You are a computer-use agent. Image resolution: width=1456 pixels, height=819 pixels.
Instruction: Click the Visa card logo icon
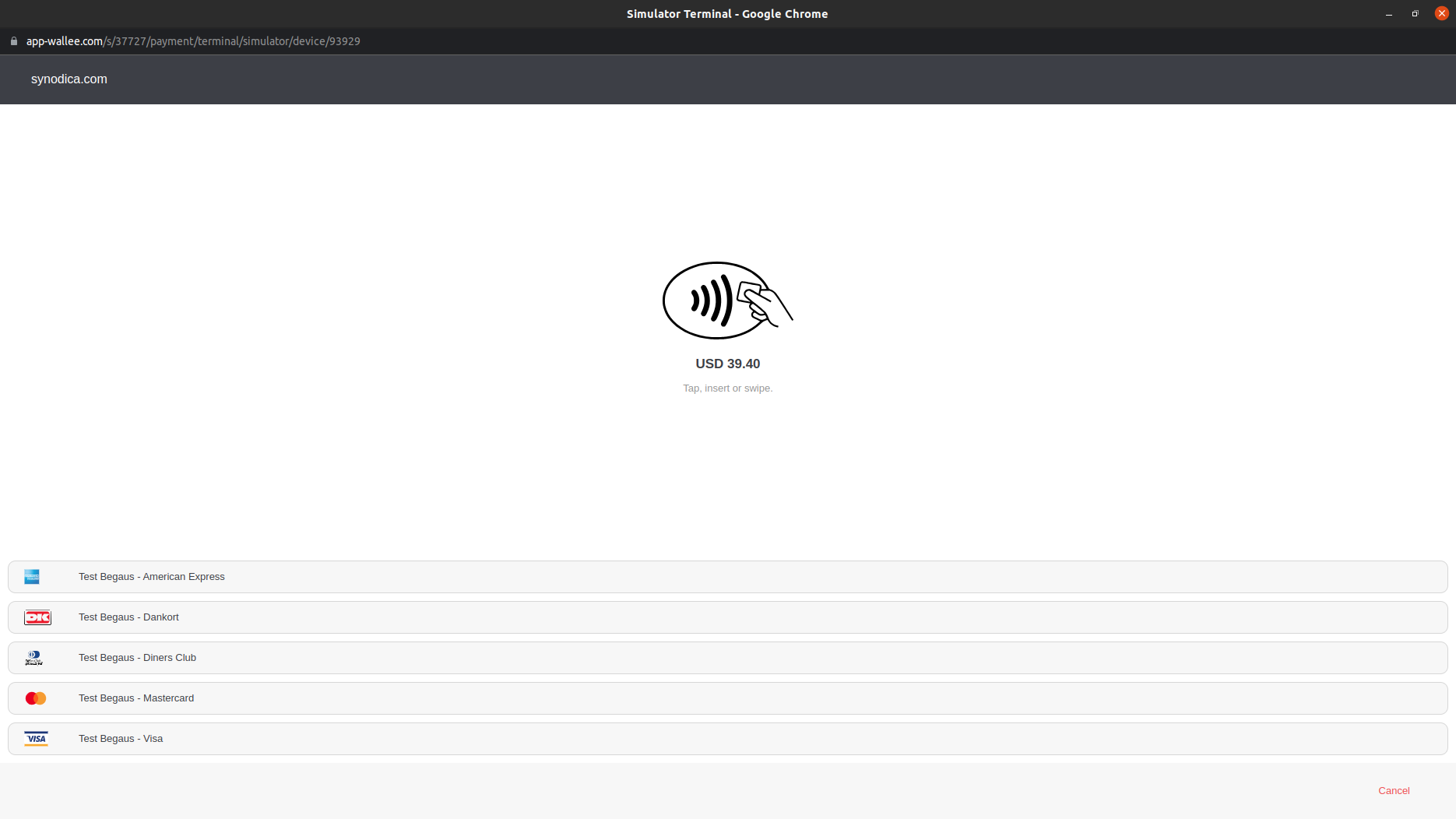coord(36,739)
